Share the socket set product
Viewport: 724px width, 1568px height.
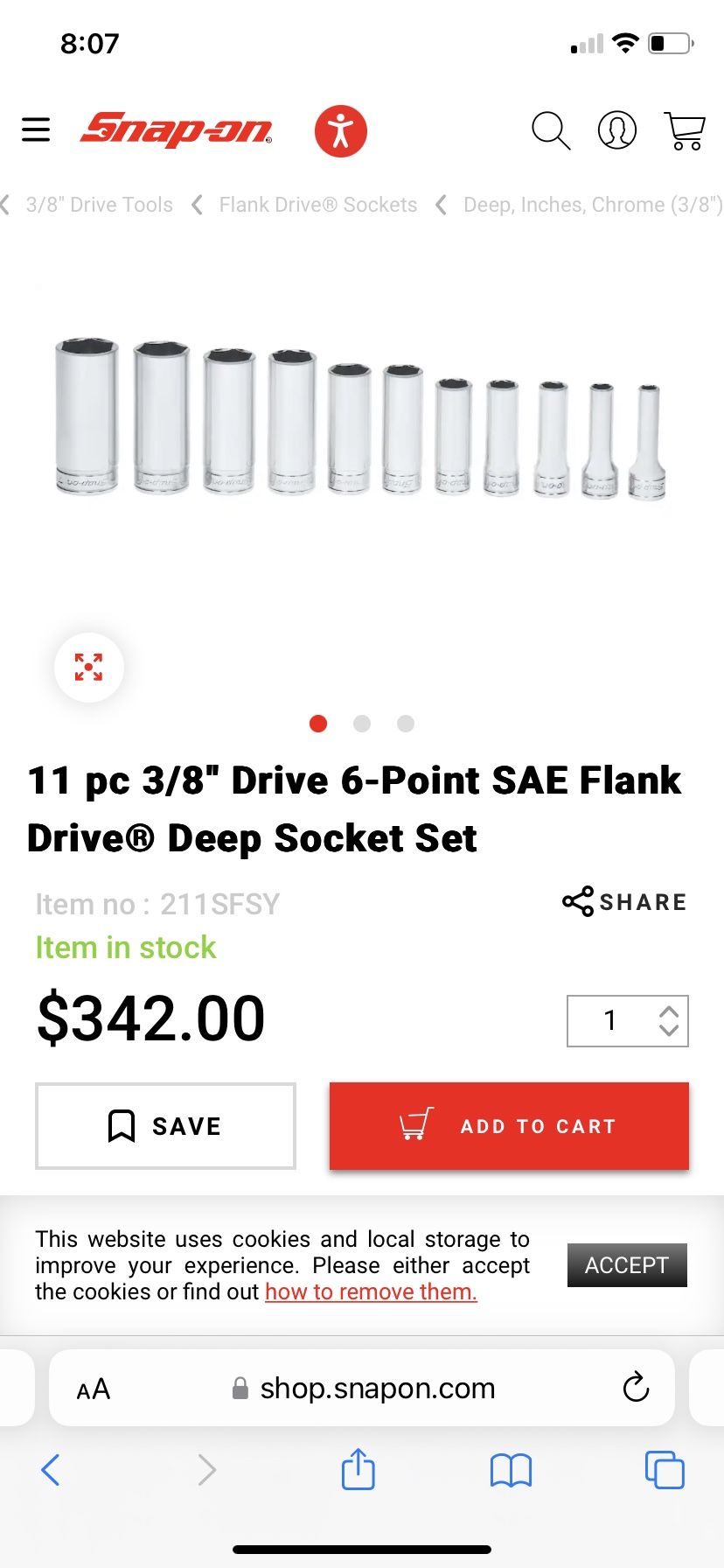coord(623,902)
